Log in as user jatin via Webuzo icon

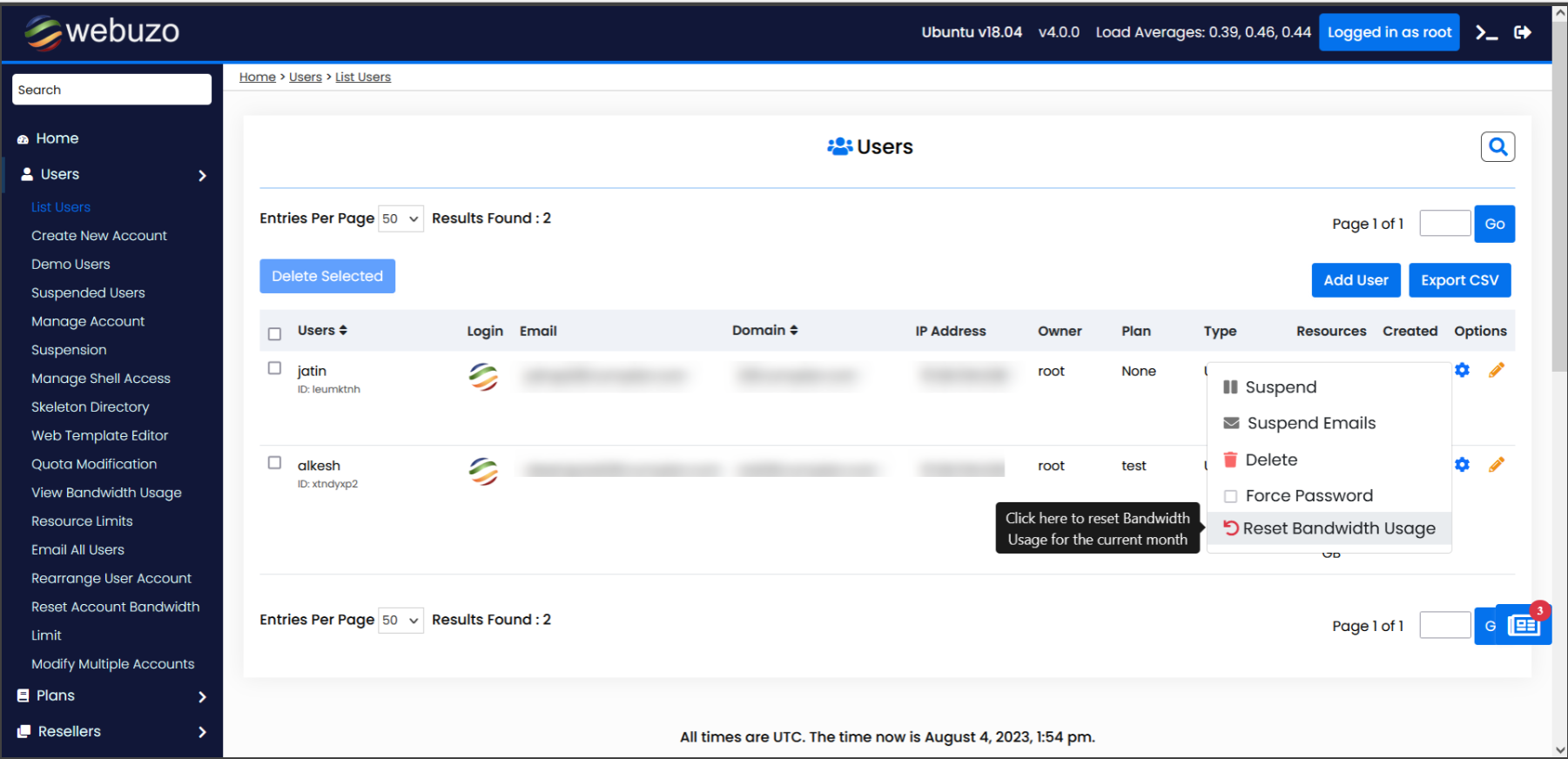(x=483, y=376)
